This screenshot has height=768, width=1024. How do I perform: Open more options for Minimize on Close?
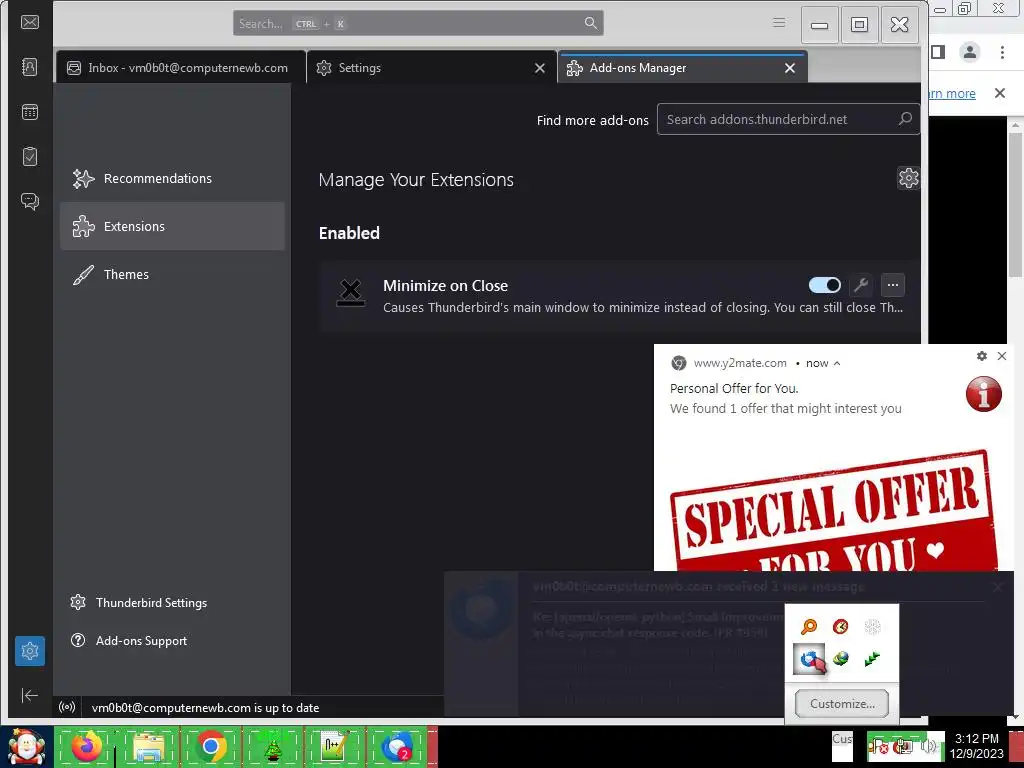[893, 285]
